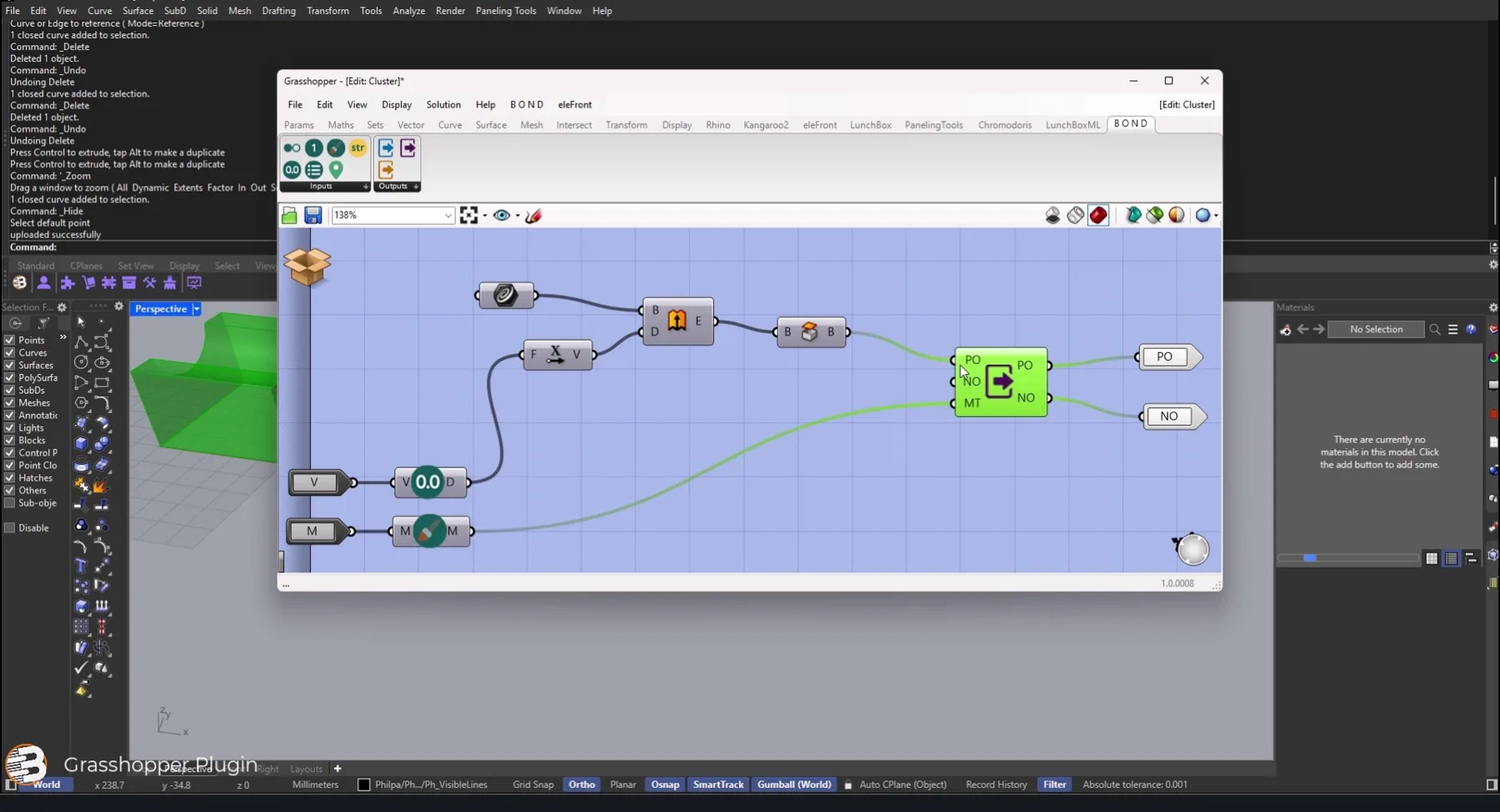1500x812 pixels.
Task: Toggle Gumball (World) in status bar
Action: click(x=794, y=785)
